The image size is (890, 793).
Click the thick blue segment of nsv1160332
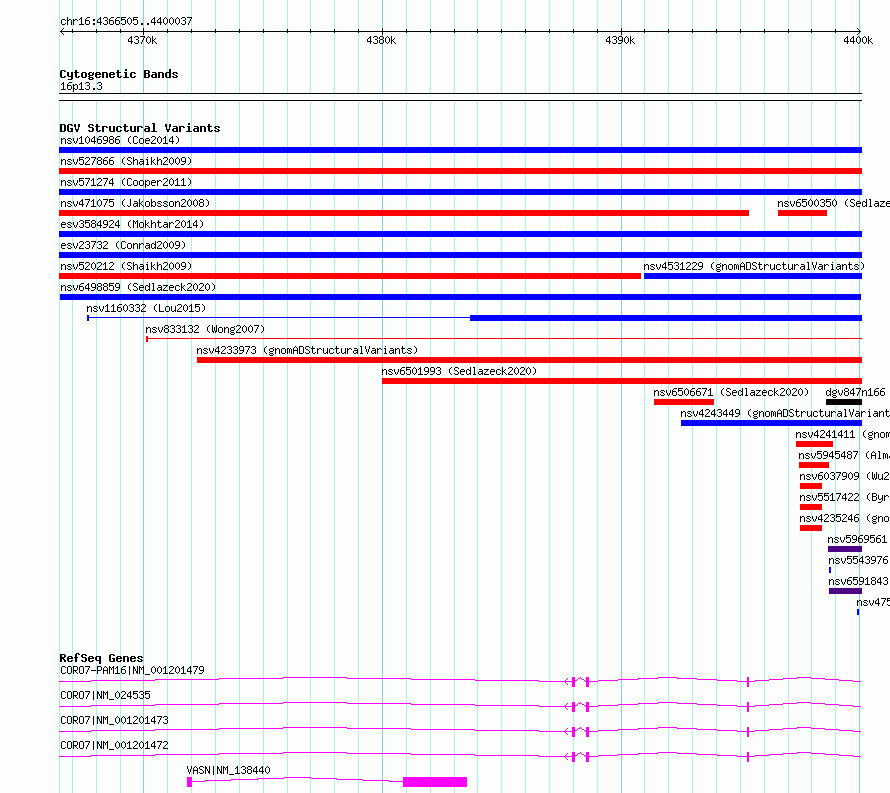pyautogui.click(x=666, y=318)
